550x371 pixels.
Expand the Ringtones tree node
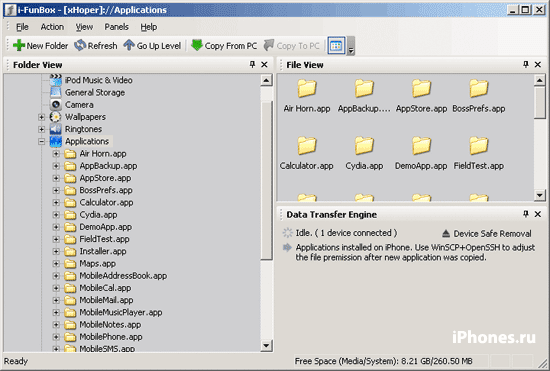pyautogui.click(x=41, y=129)
